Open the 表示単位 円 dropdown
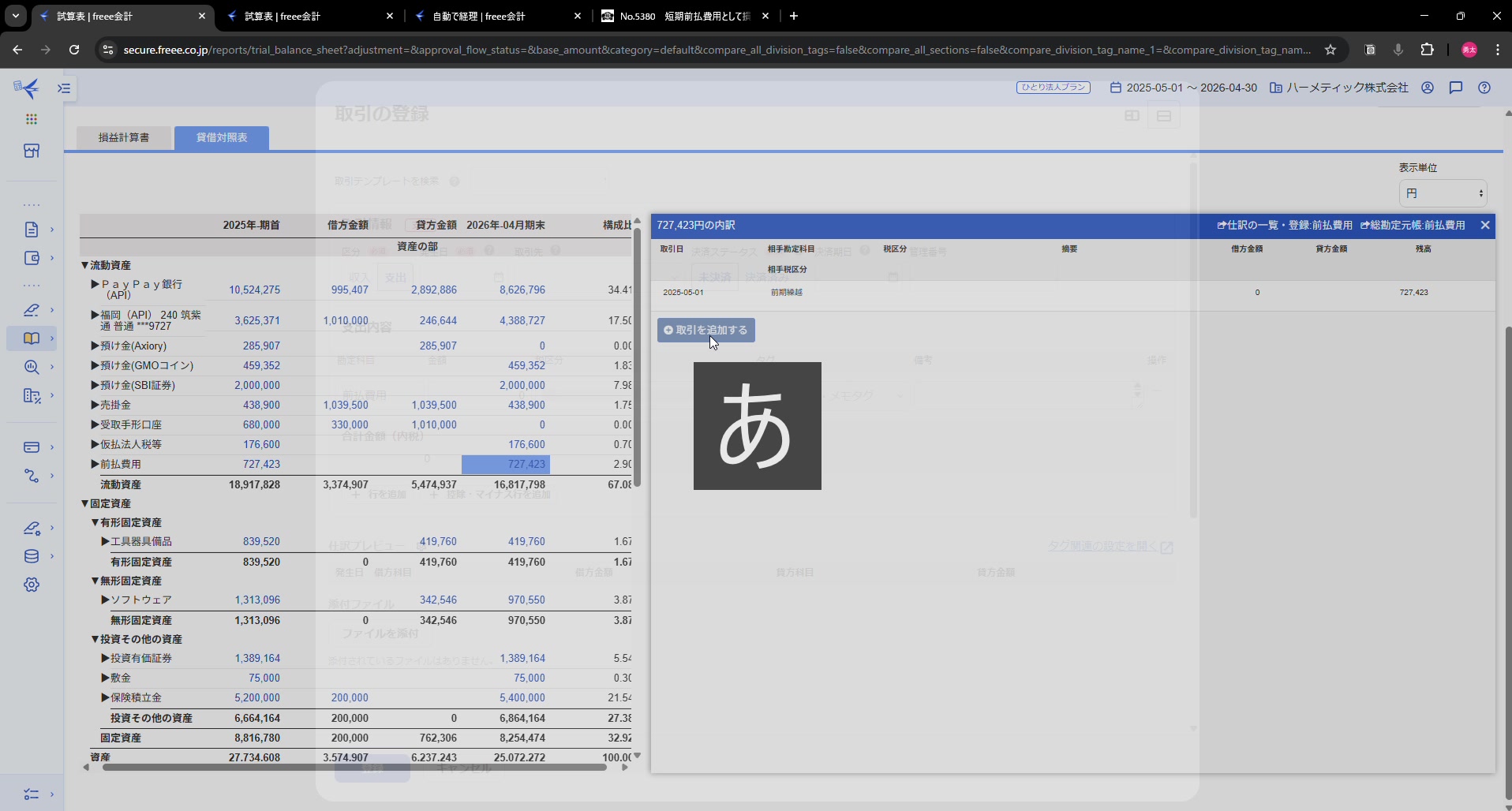 (1443, 193)
